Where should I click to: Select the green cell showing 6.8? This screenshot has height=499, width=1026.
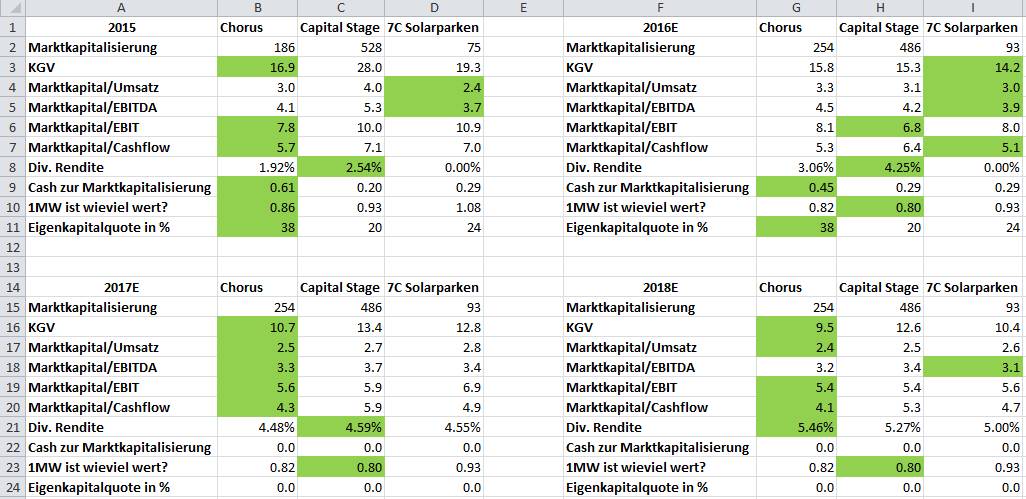pyautogui.click(x=880, y=128)
